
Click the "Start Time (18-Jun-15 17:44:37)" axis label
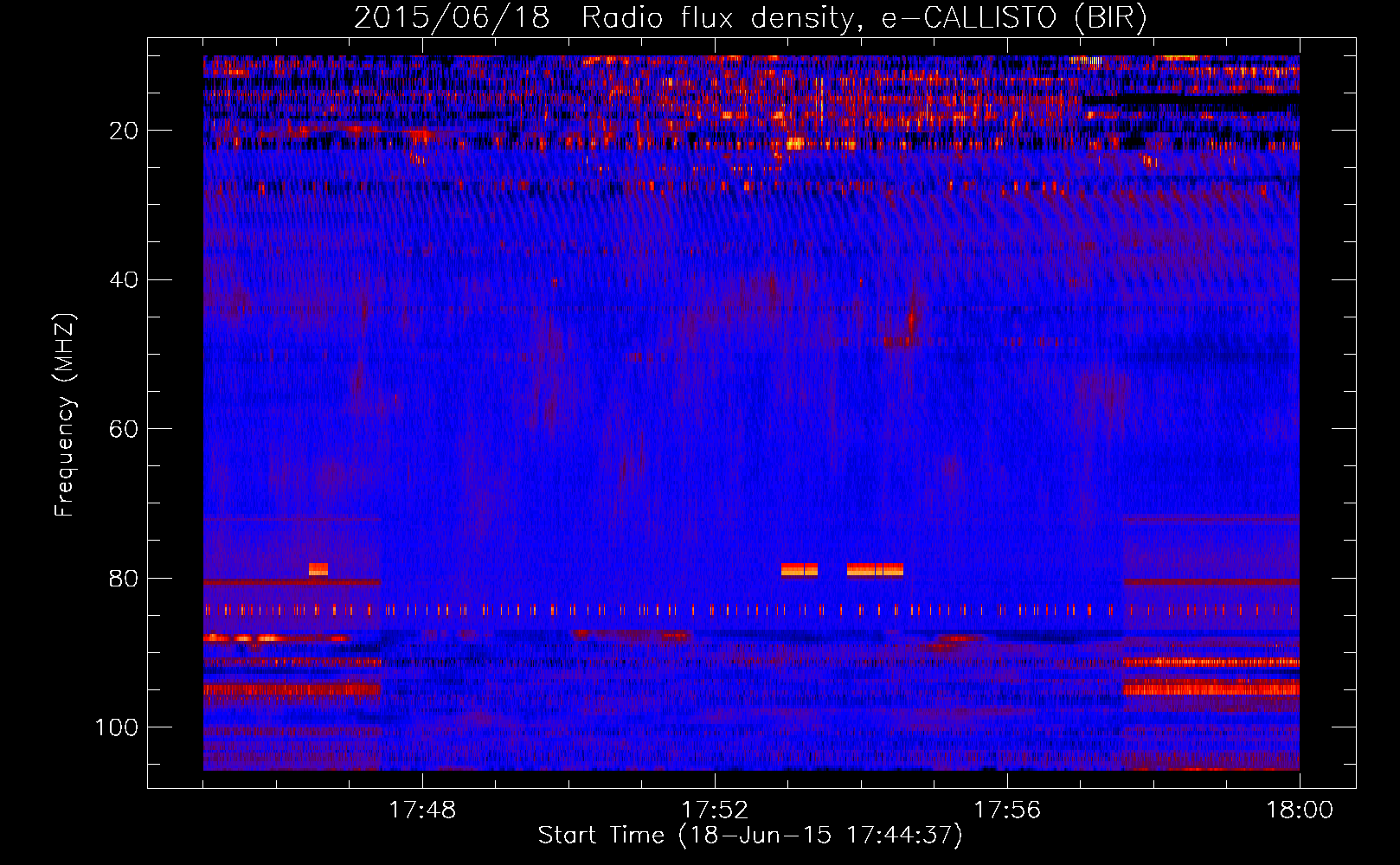click(750, 836)
